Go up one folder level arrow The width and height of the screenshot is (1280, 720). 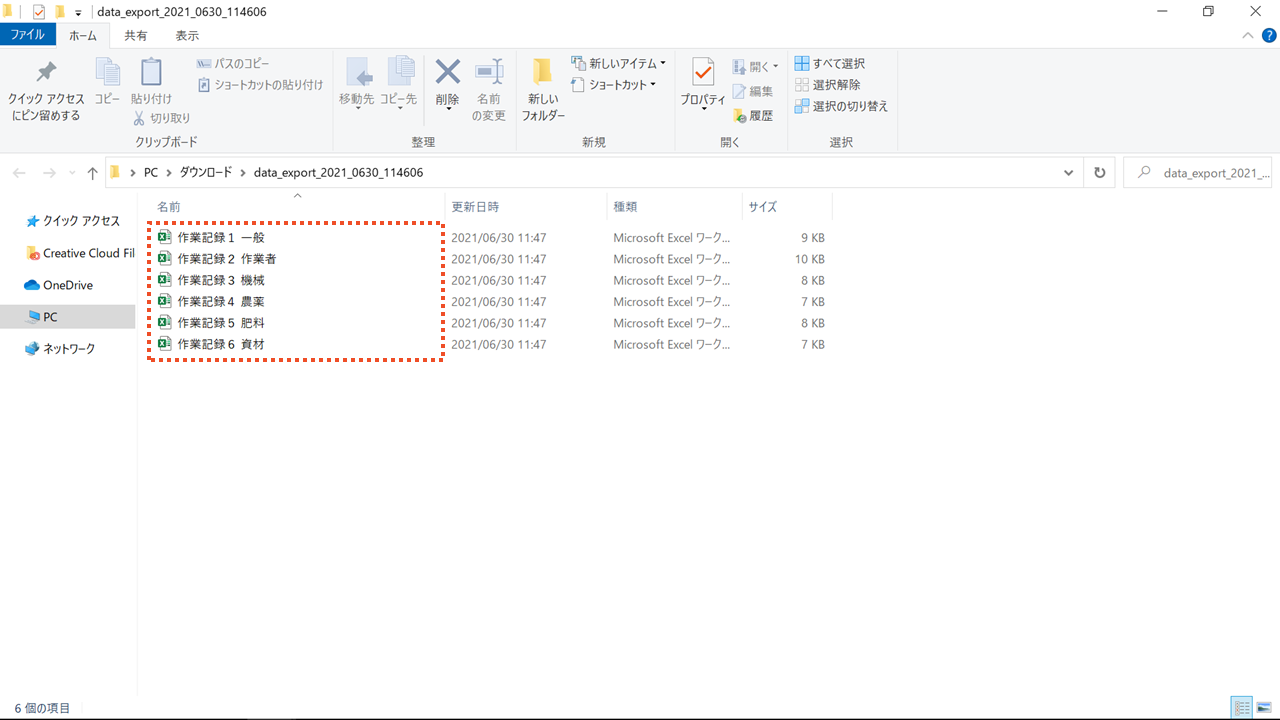coord(93,173)
